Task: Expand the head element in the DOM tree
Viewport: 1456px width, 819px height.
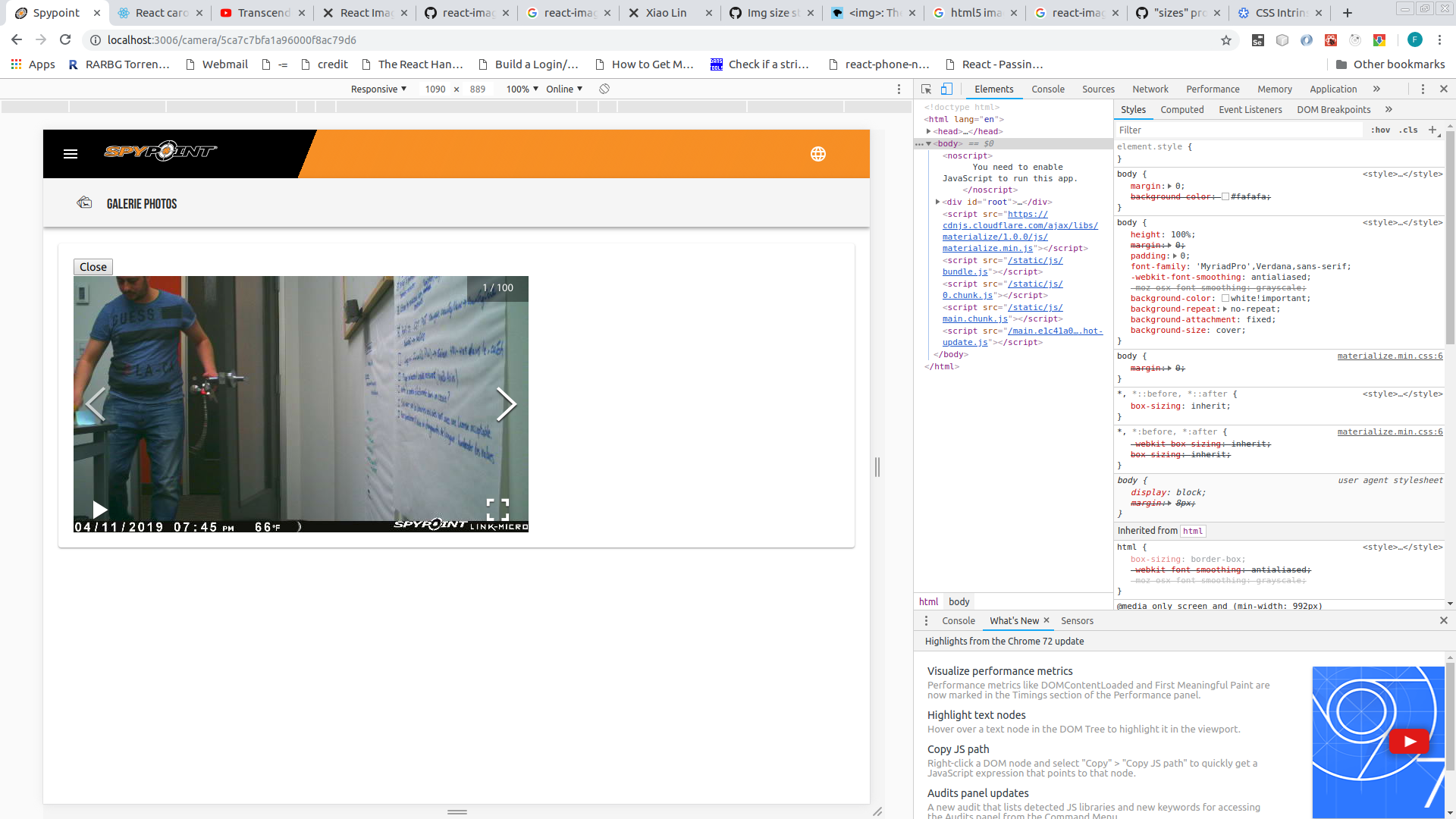Action: tap(929, 130)
